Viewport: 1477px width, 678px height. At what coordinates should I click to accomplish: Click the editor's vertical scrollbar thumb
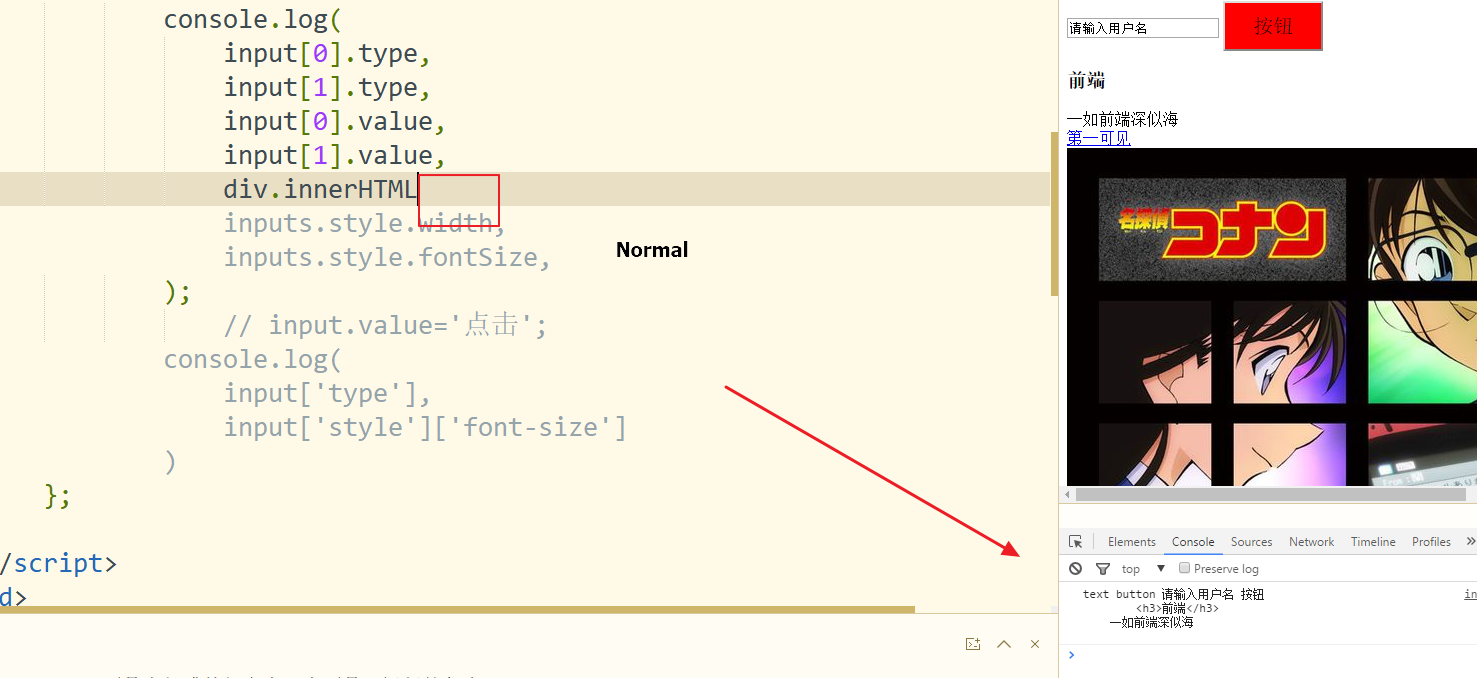(x=1054, y=214)
